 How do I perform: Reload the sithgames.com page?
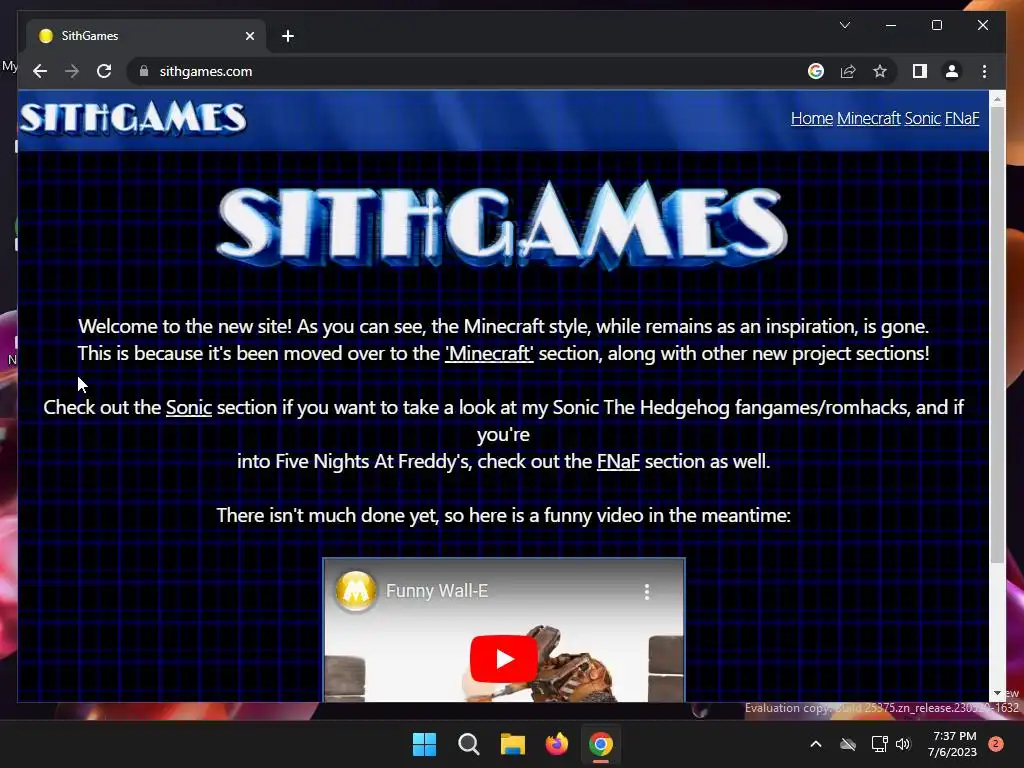104,71
